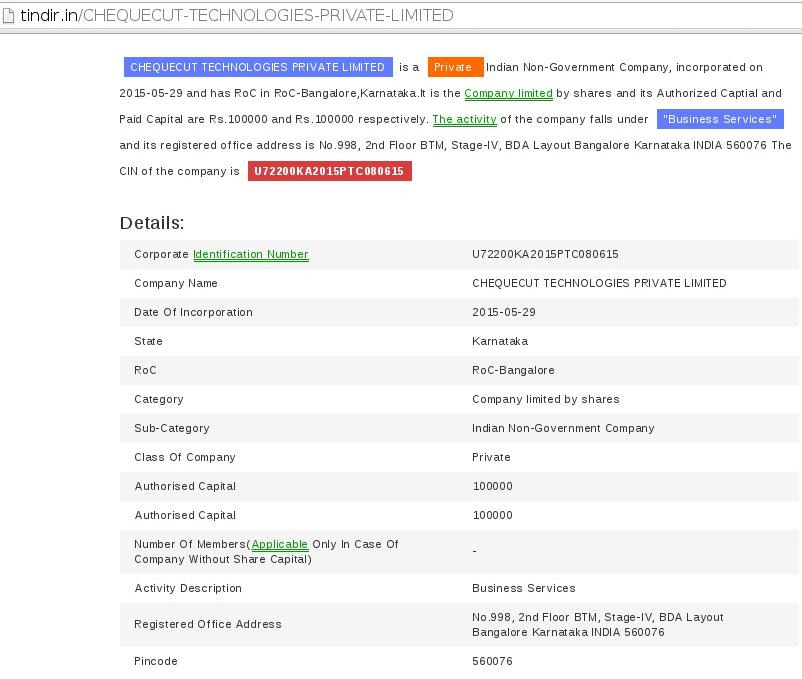
Task: Open 'The activity' hyperlink
Action: click(x=464, y=120)
